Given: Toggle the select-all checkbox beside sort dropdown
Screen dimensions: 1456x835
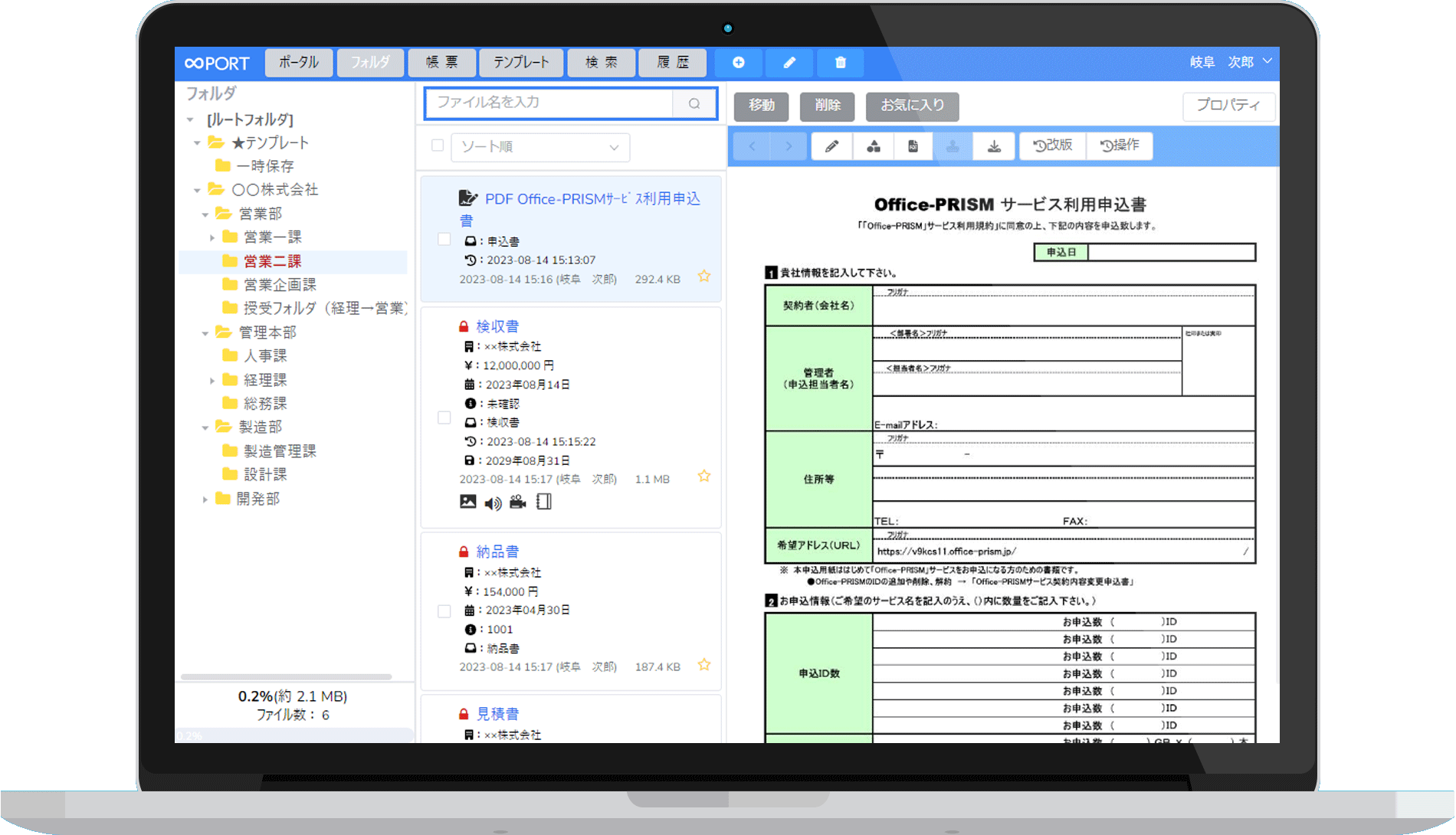Looking at the screenshot, I should click(x=438, y=146).
